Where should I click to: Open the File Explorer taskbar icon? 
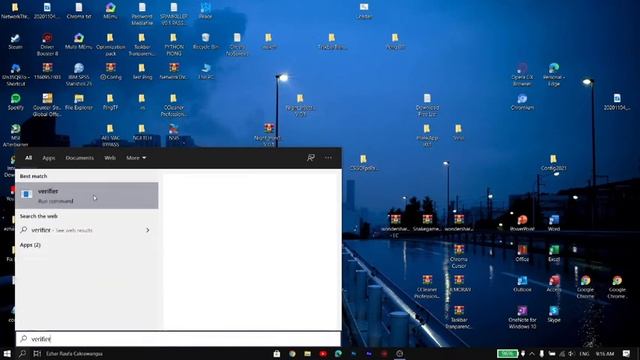[x=307, y=353]
